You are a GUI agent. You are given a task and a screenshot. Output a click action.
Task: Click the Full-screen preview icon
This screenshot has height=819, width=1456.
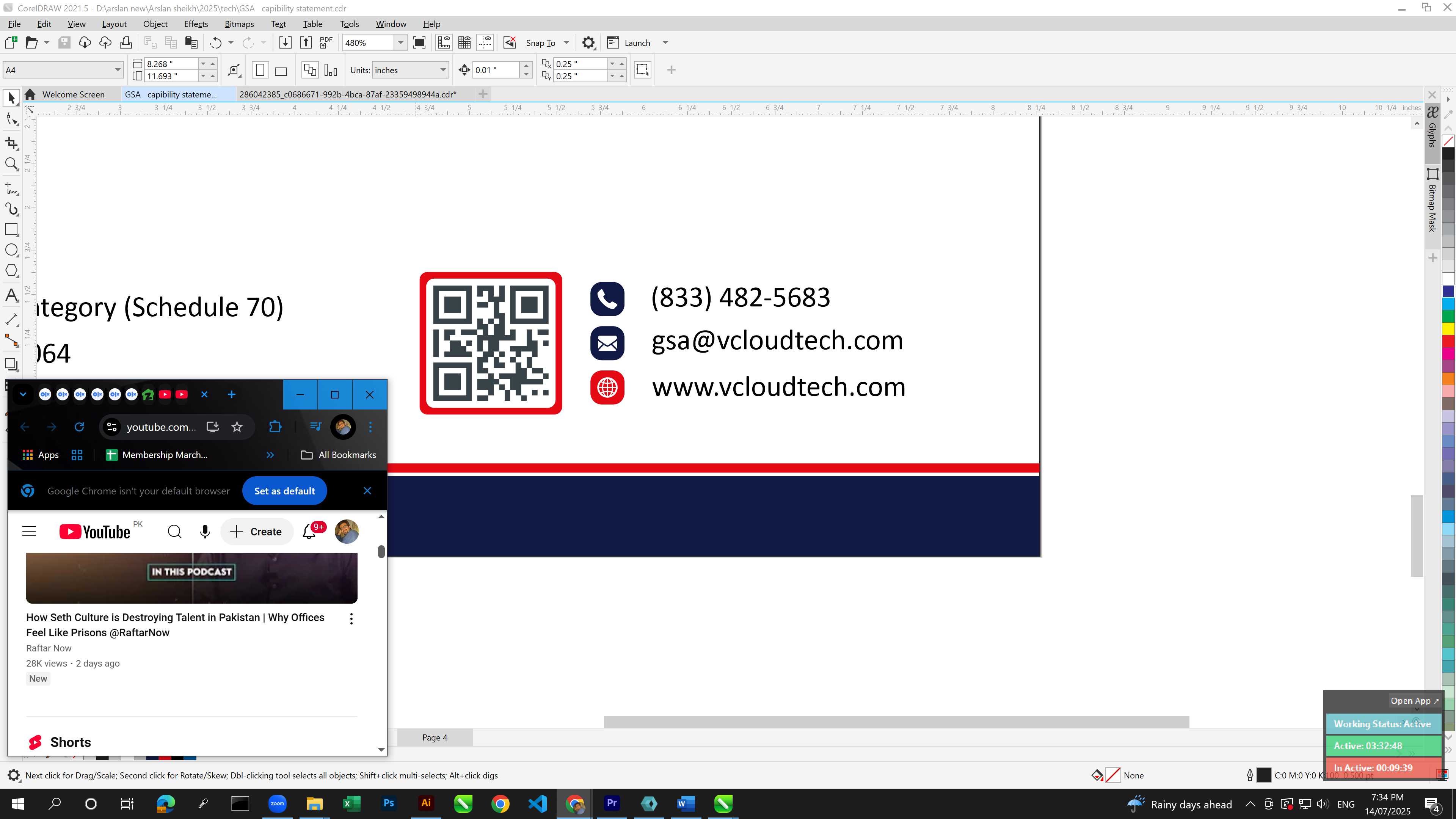[x=419, y=42]
